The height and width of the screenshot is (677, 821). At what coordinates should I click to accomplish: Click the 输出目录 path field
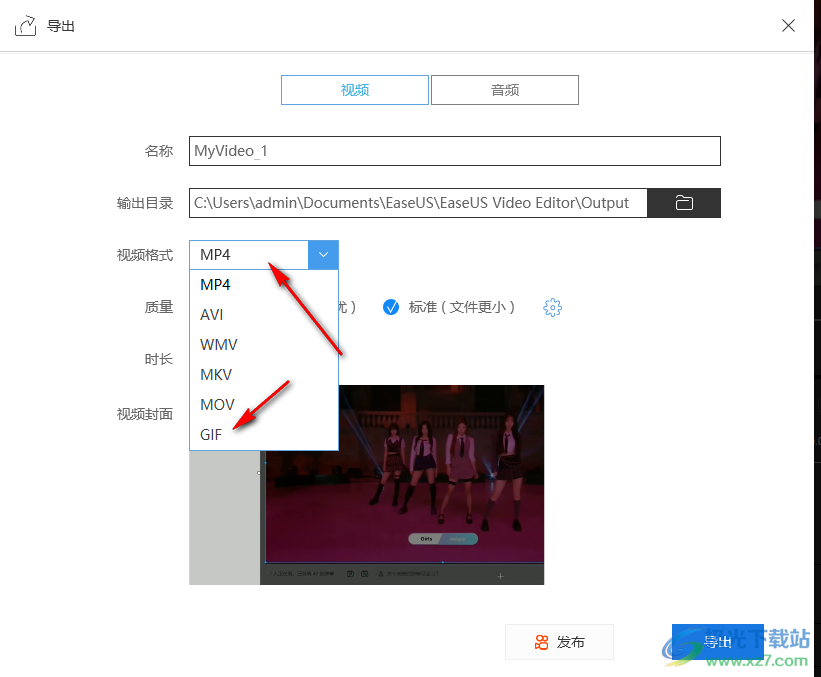(418, 203)
